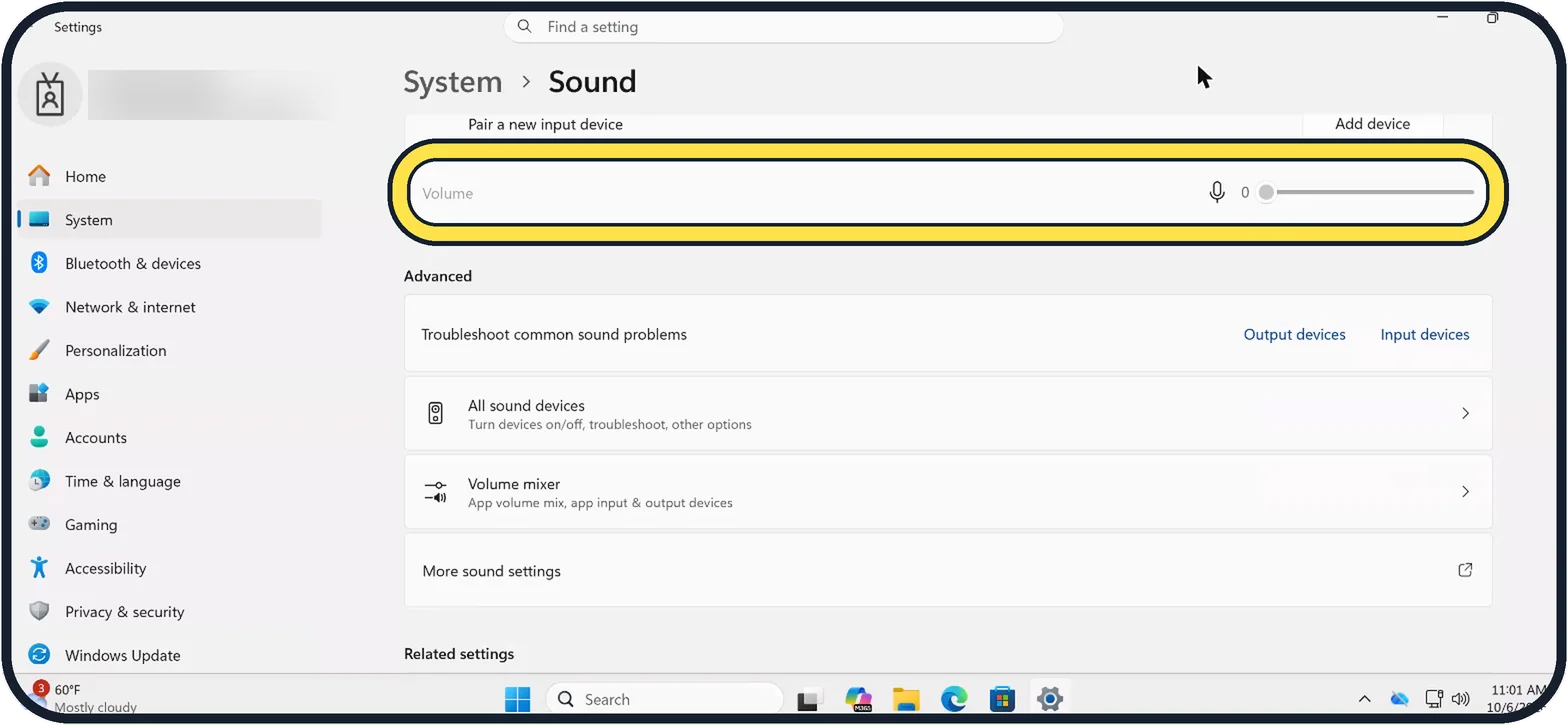Click the Volume mixer icon

tap(435, 492)
